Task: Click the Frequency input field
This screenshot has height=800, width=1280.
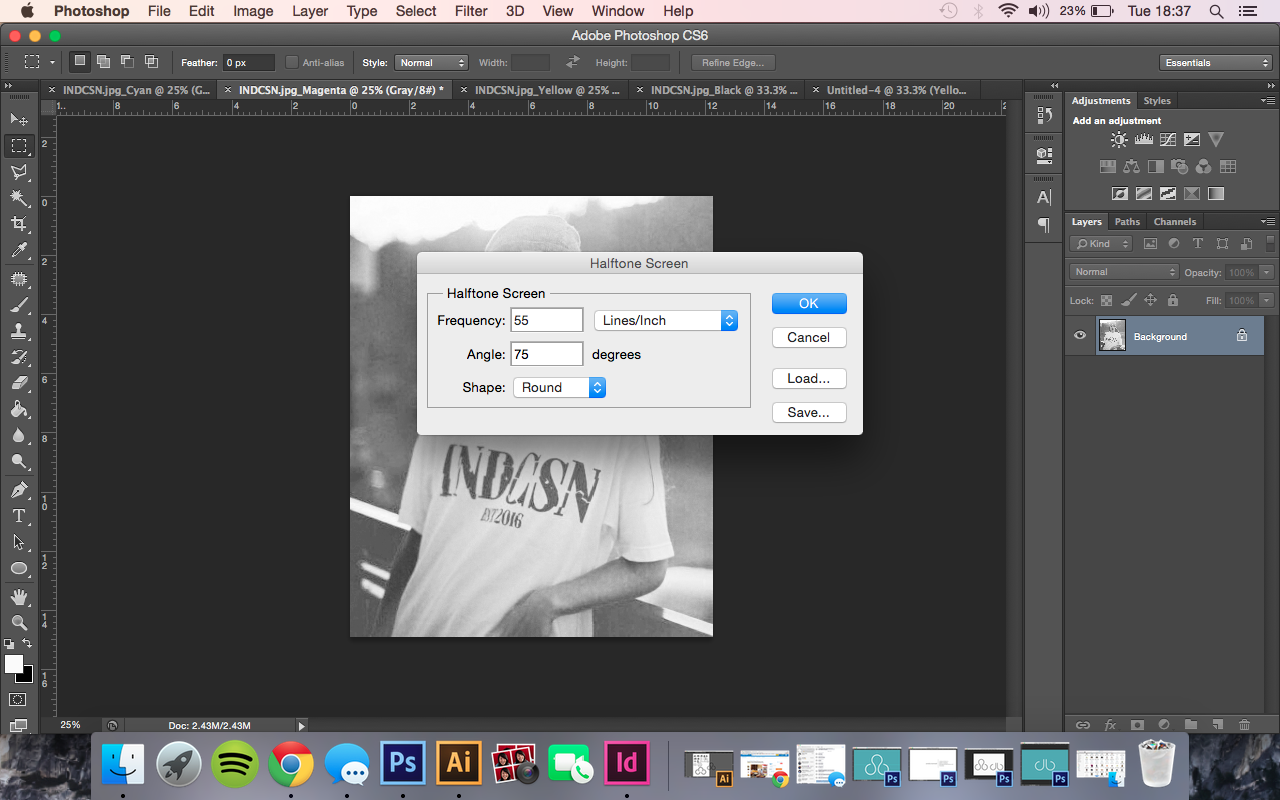Action: click(x=547, y=320)
